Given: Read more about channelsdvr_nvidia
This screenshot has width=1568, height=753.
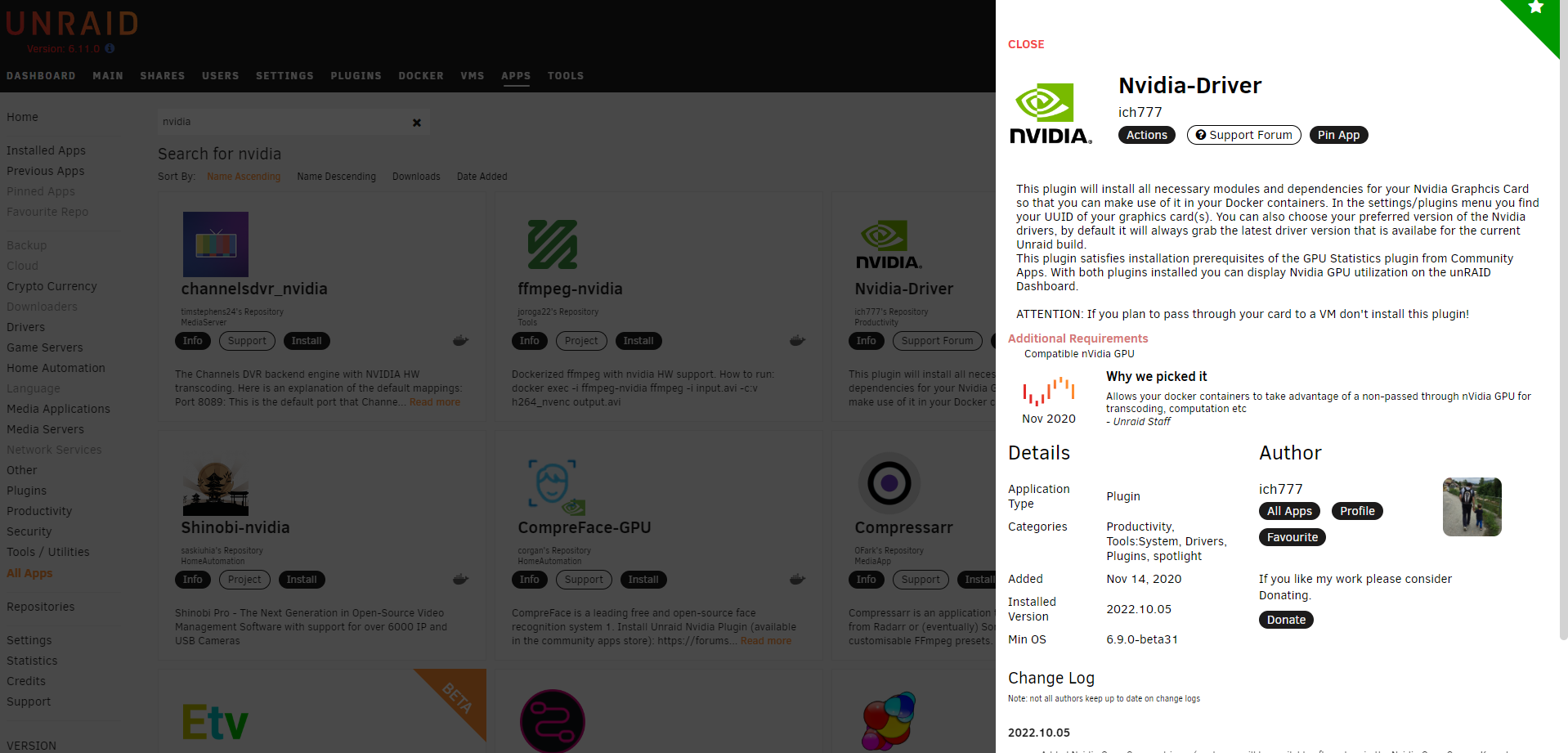Looking at the screenshot, I should (x=435, y=402).
